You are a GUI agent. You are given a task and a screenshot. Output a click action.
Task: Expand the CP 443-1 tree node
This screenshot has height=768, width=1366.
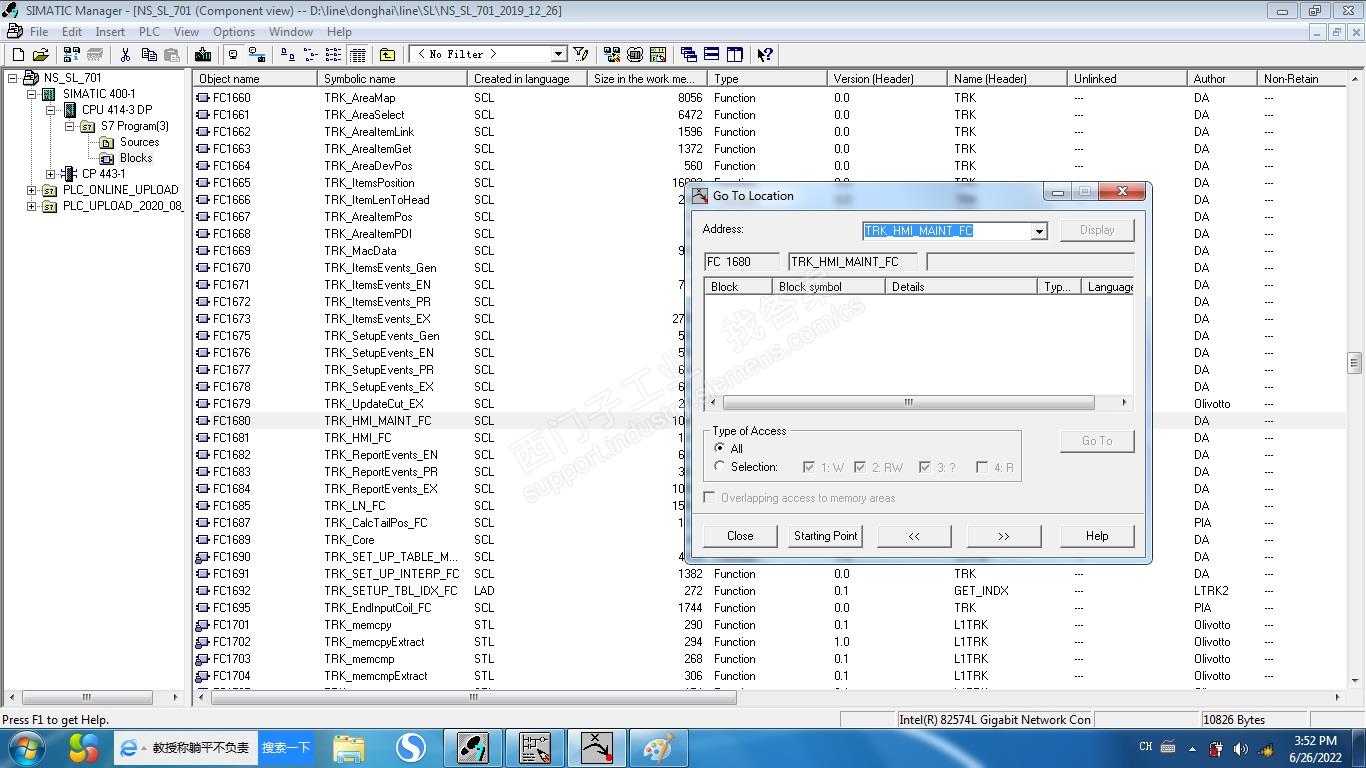[x=51, y=174]
